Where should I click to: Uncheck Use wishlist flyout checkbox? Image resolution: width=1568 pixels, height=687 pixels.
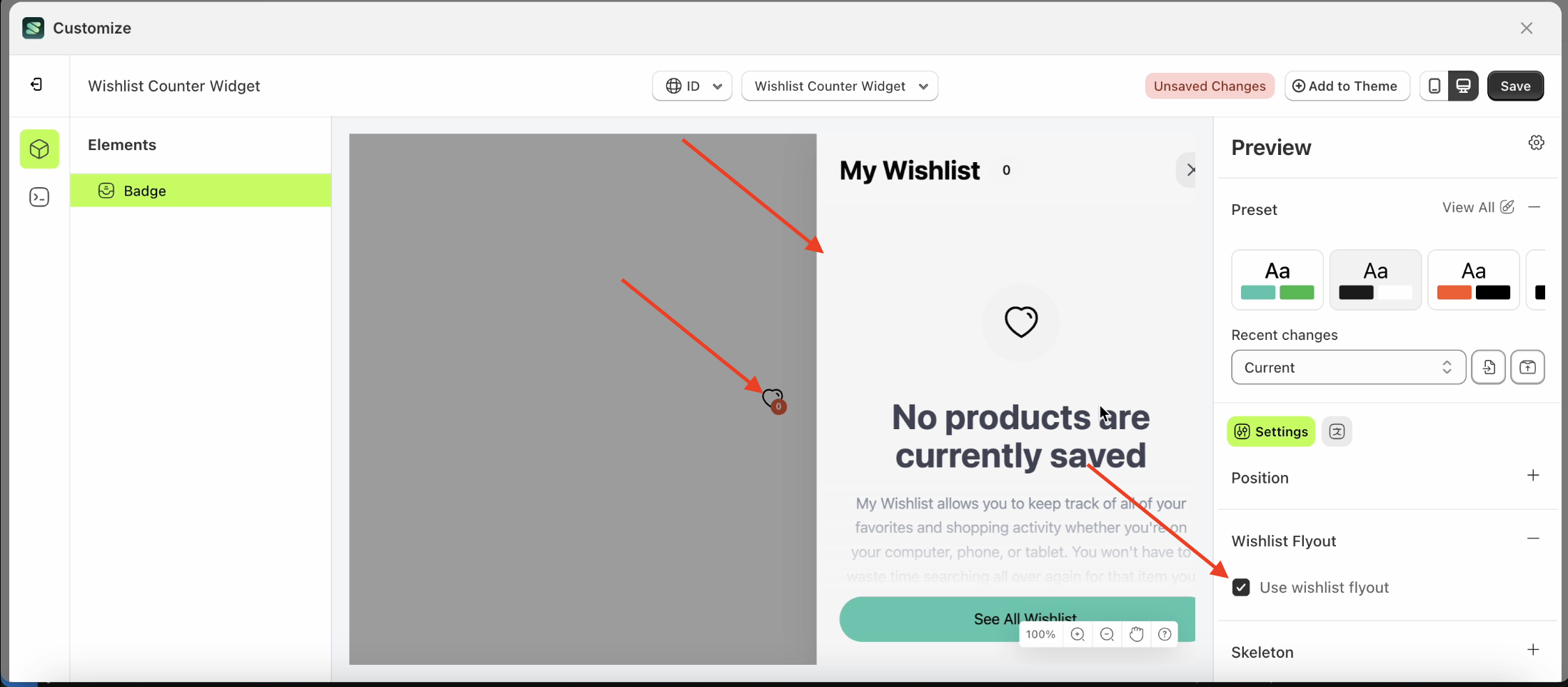[1241, 587]
